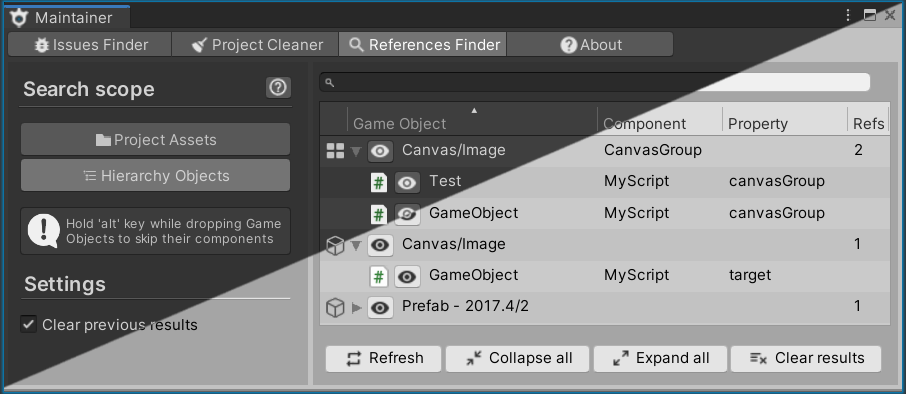
Task: Click crossed eye icon beside GameObject canvasGroup
Action: coord(407,214)
